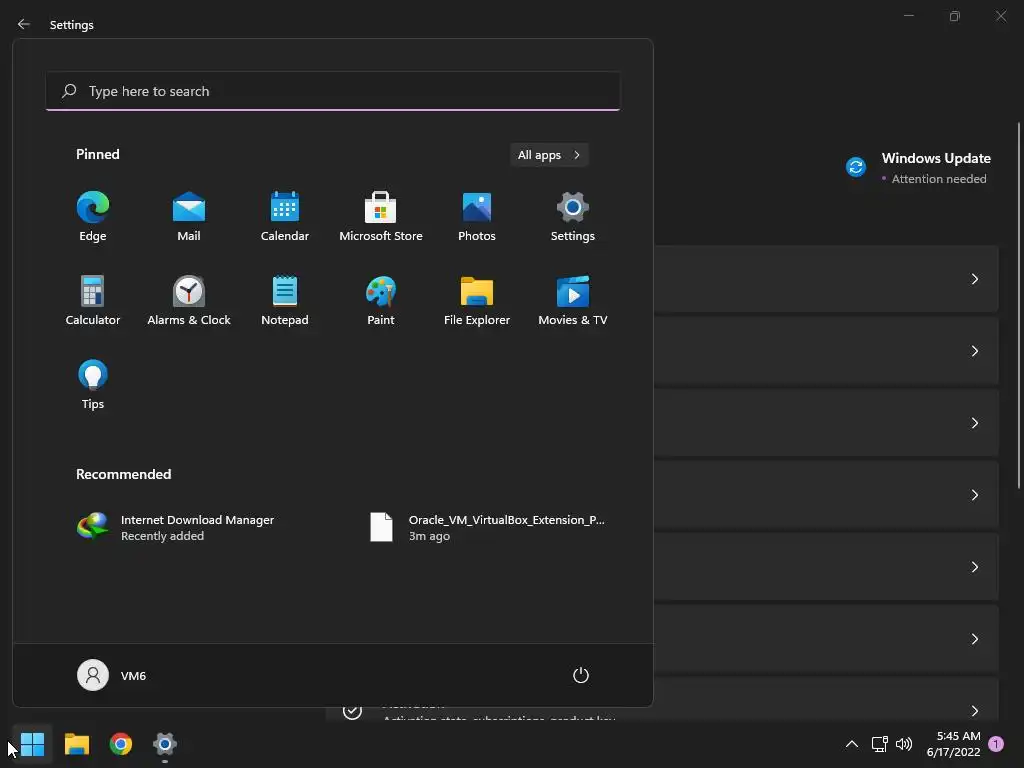Open the network icon in system tray
Viewport: 1024px width, 768px height.
879,744
